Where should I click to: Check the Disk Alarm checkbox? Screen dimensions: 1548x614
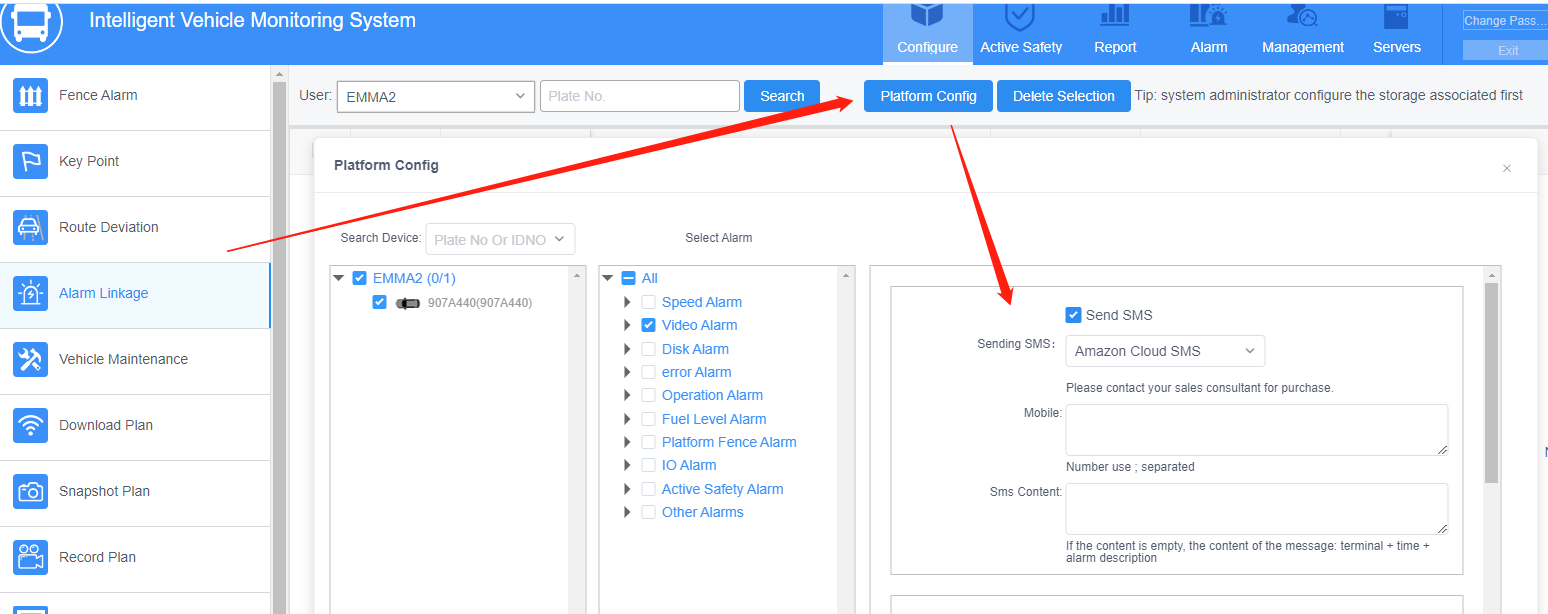(649, 349)
